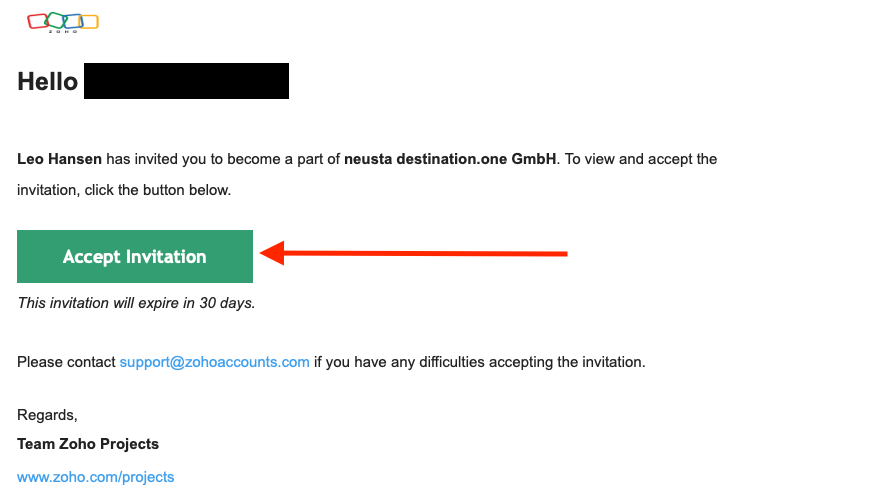
Task: Accept the invitation via green button
Action: pyautogui.click(x=135, y=256)
